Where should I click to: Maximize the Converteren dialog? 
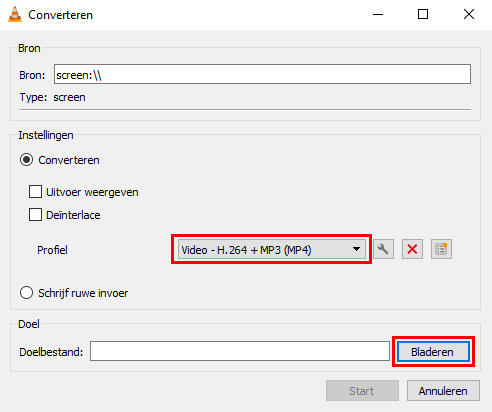[x=423, y=14]
